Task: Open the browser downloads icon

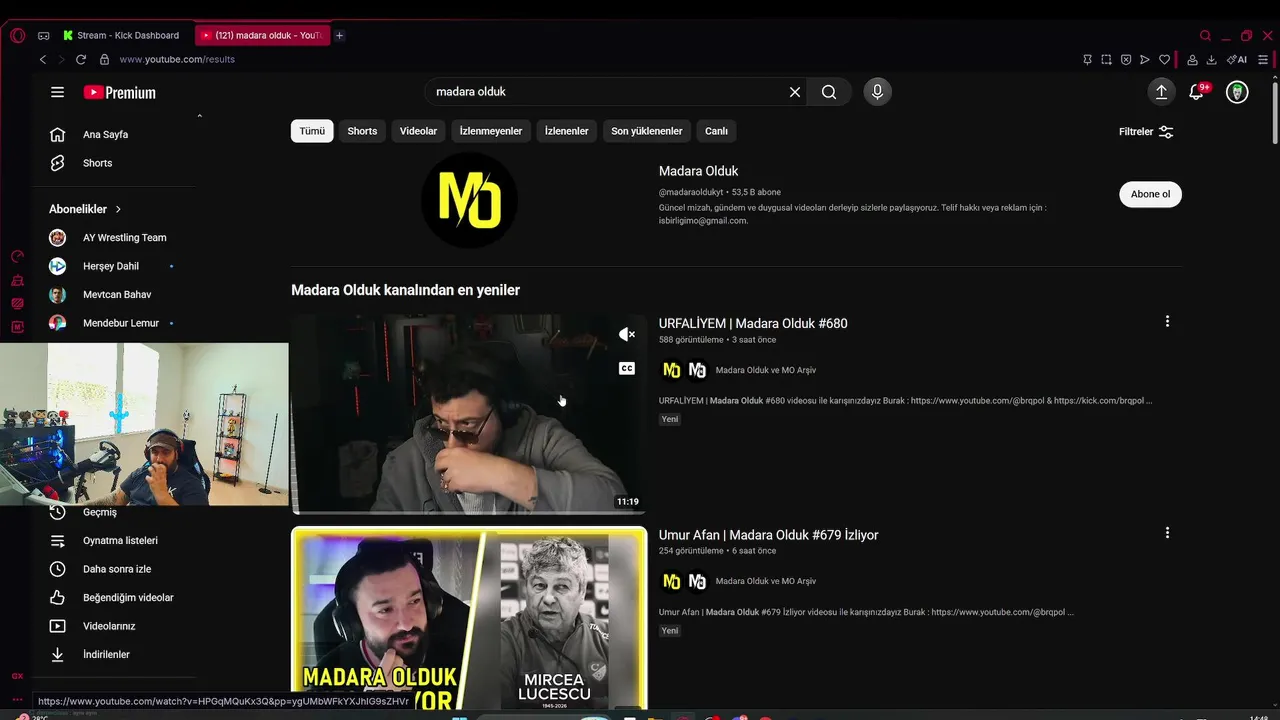Action: (1211, 60)
